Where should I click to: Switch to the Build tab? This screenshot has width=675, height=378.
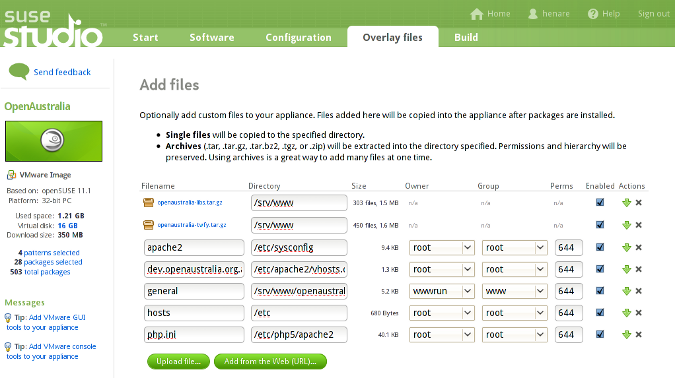(466, 37)
